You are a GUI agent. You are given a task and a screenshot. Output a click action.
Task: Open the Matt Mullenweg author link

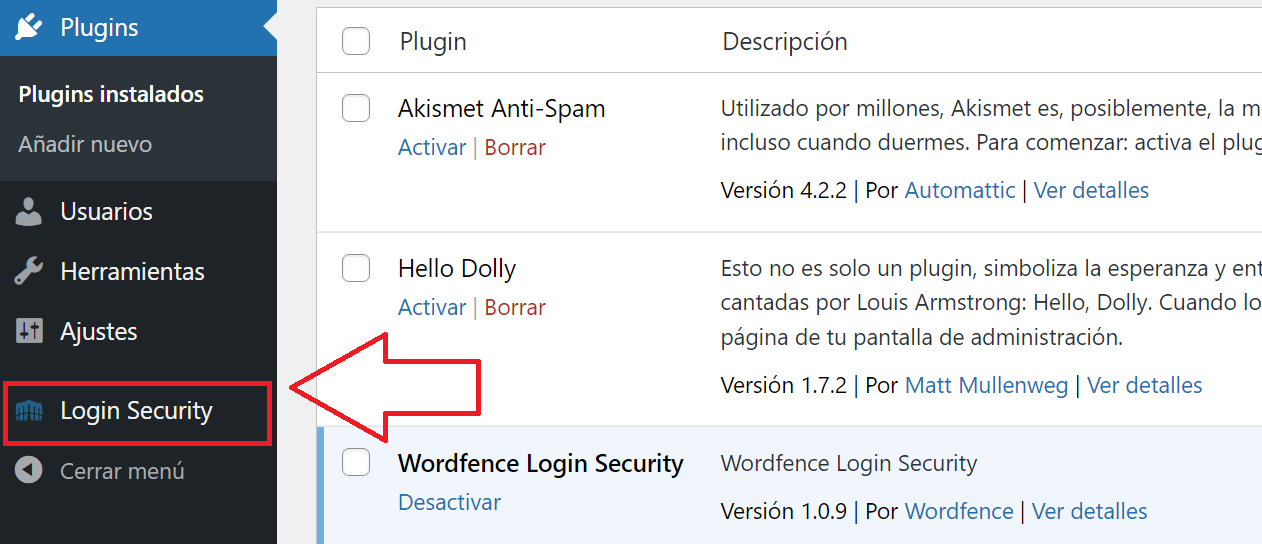point(986,385)
